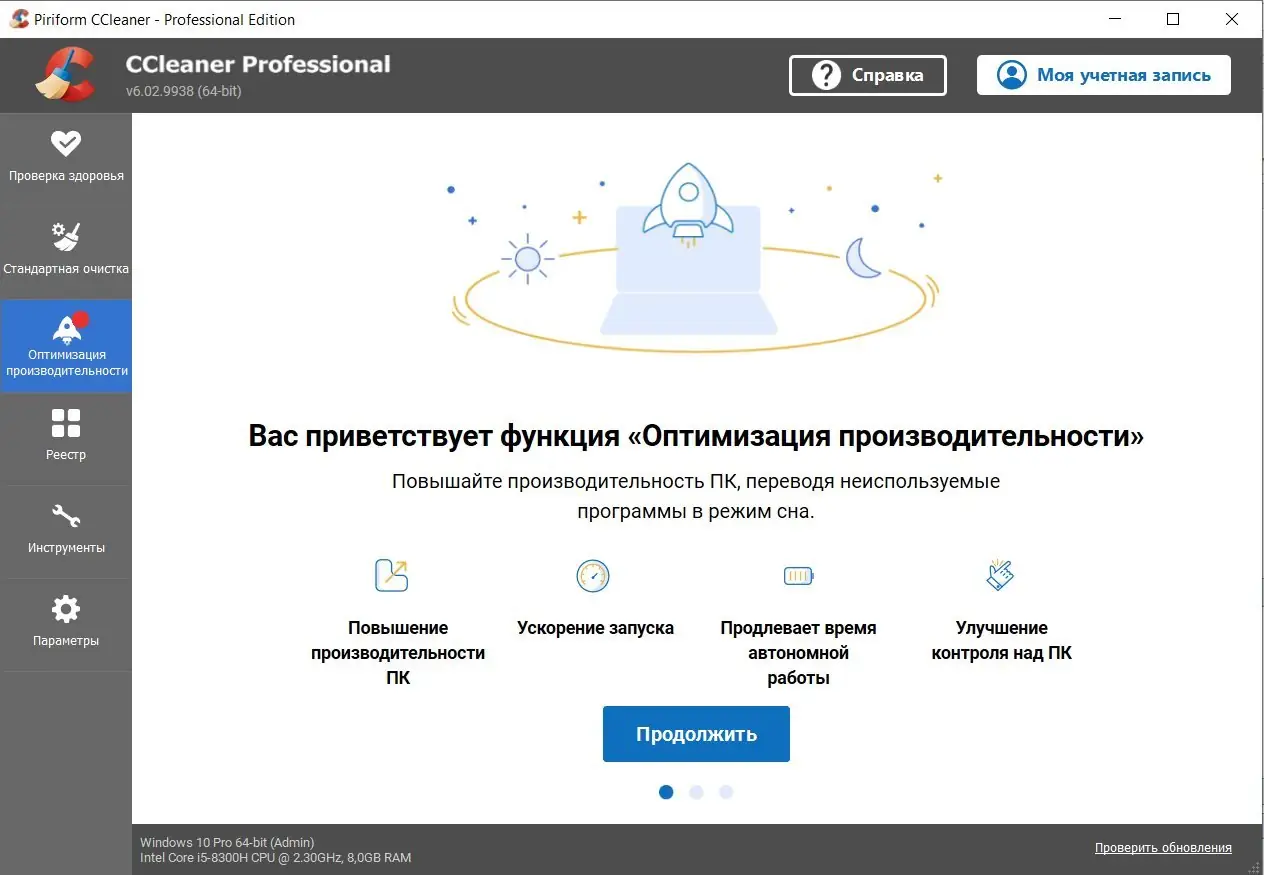Click the Повышение производительности ПК feature icon
This screenshot has width=1264, height=875.
tap(391, 575)
